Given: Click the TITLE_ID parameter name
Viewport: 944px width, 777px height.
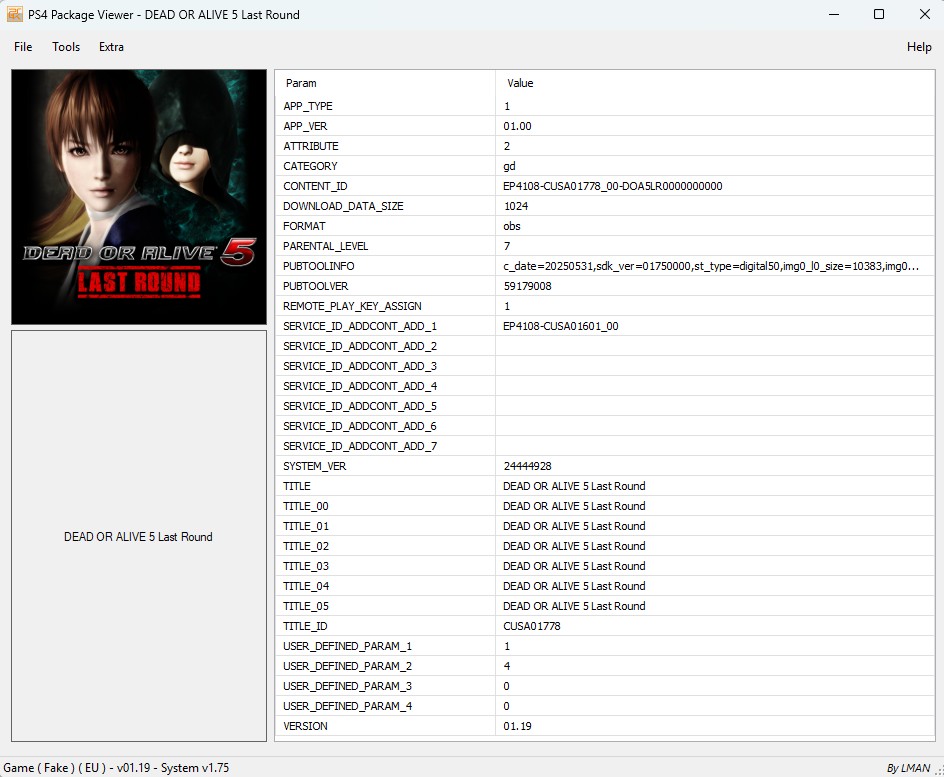Looking at the screenshot, I should 305,626.
